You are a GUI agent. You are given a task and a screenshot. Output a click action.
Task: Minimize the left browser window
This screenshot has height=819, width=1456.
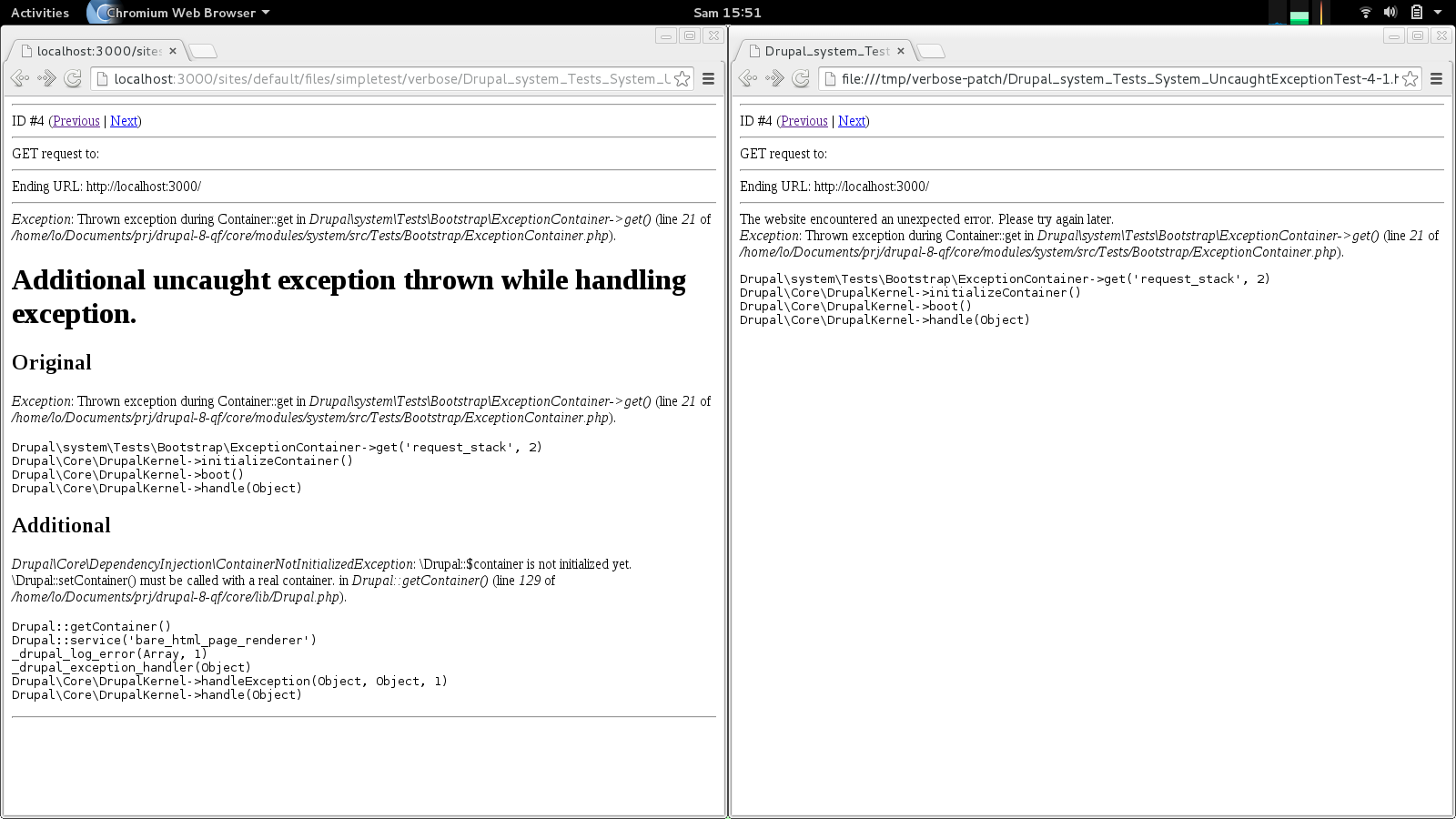click(666, 35)
